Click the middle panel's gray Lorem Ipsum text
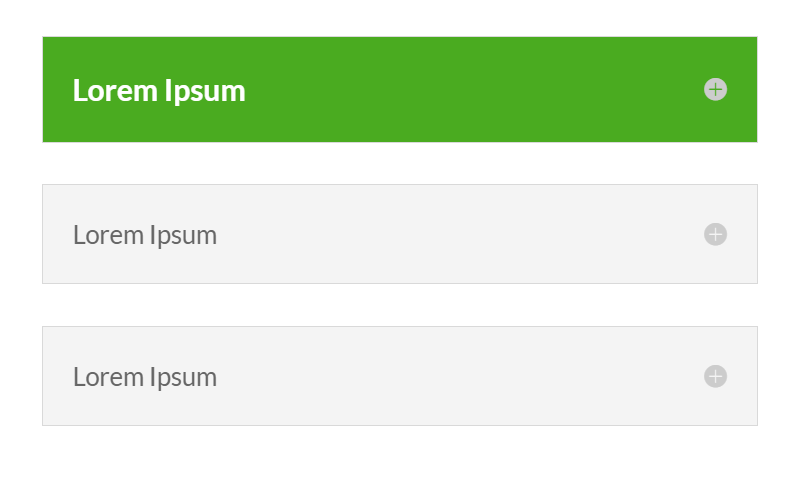The image size is (792, 498). click(145, 235)
